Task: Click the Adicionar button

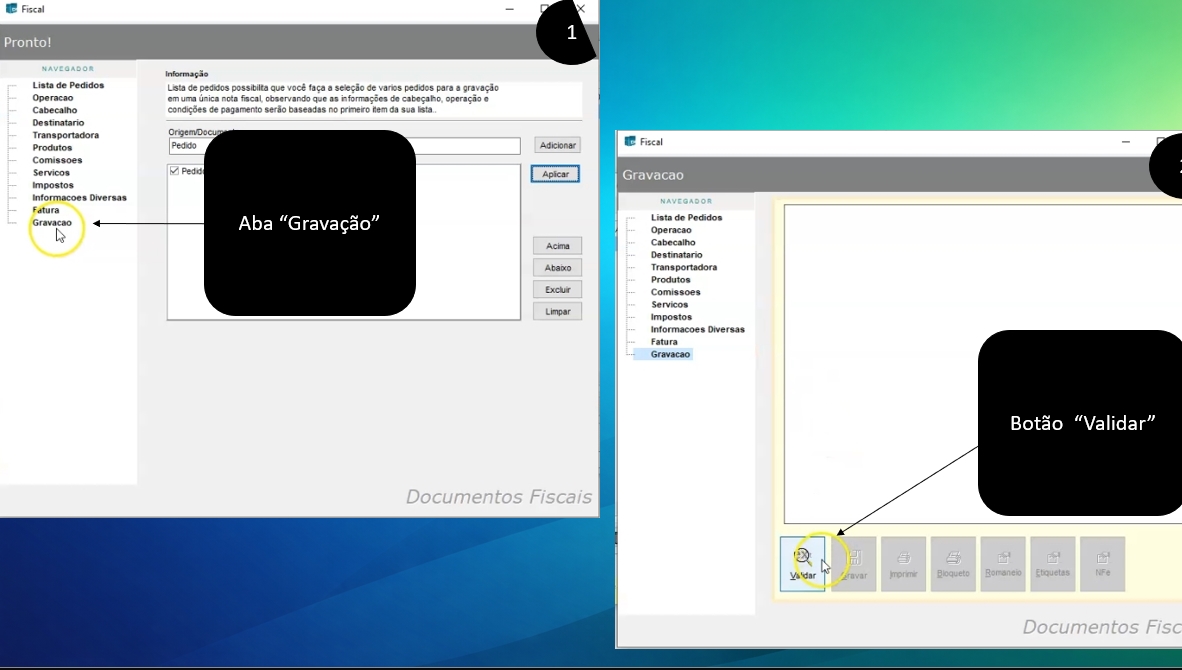Action: [557, 146]
